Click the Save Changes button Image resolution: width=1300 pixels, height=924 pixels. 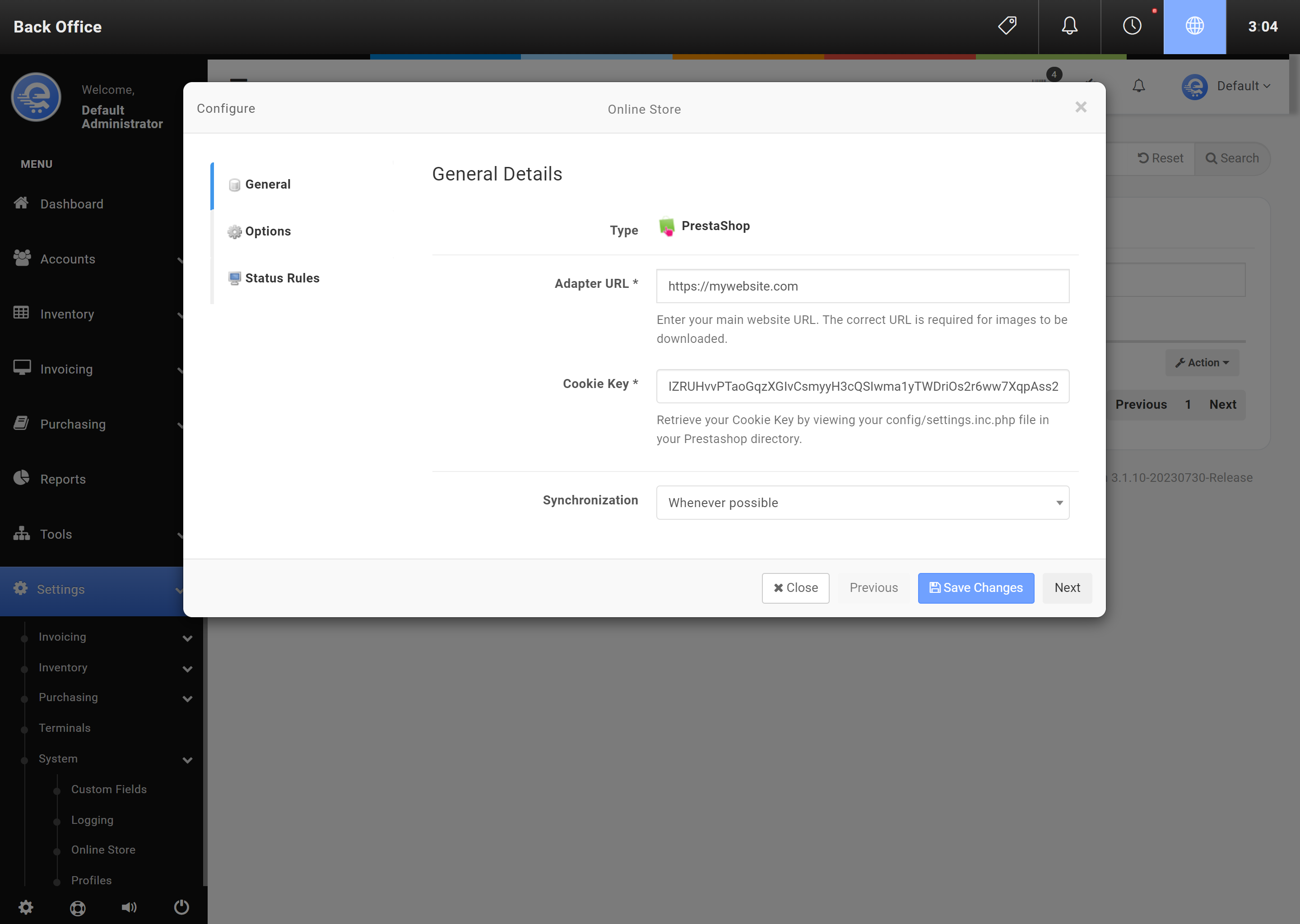[975, 588]
